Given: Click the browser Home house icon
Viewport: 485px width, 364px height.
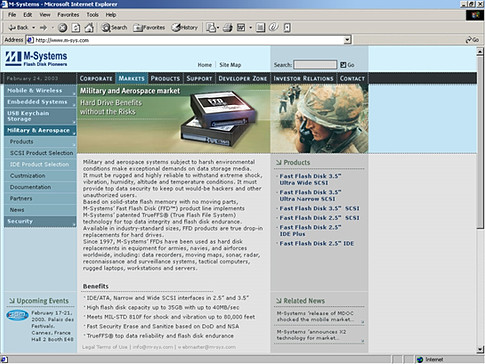Looking at the screenshot, I should pos(89,28).
